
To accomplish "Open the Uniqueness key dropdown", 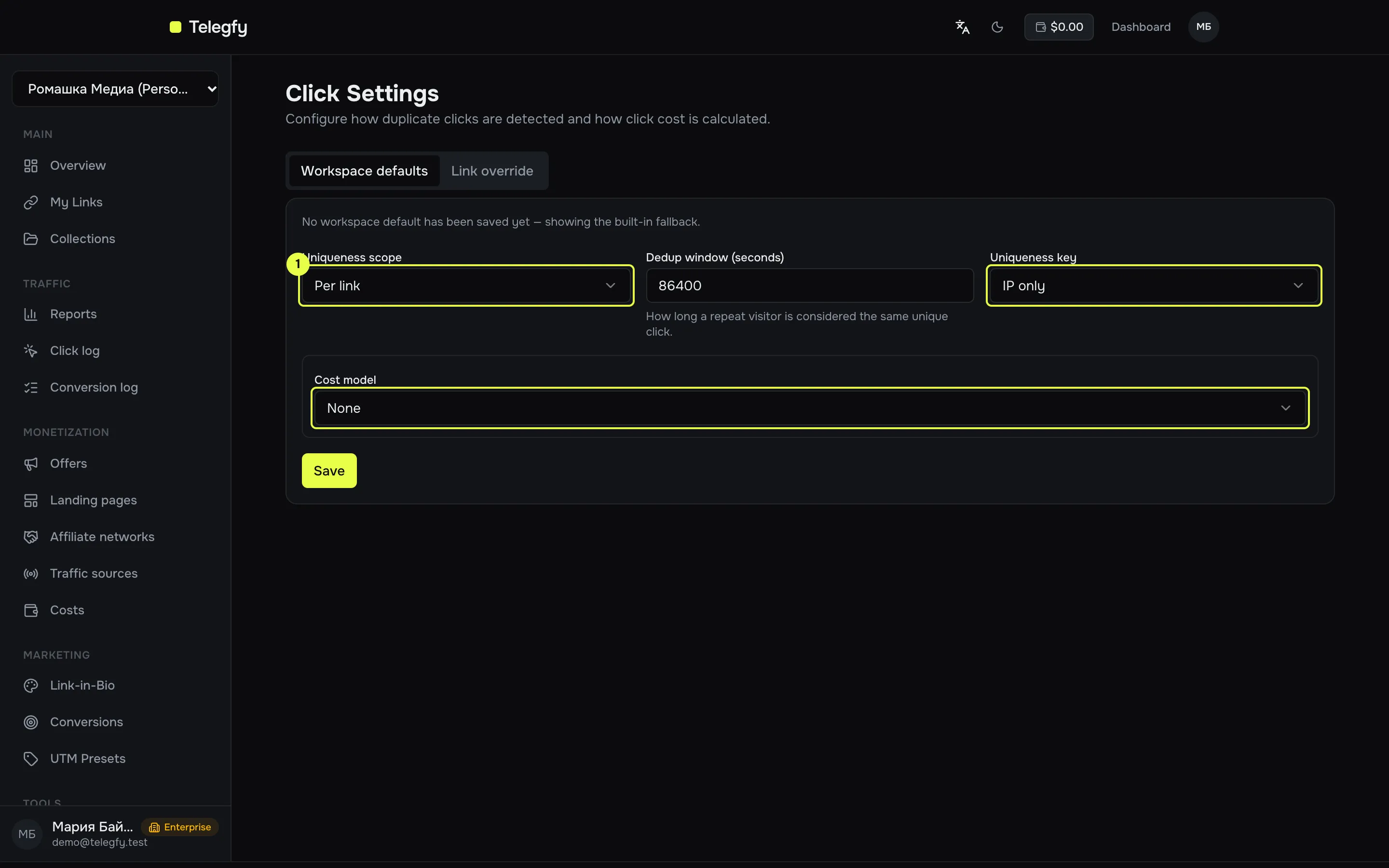I will tap(1154, 286).
